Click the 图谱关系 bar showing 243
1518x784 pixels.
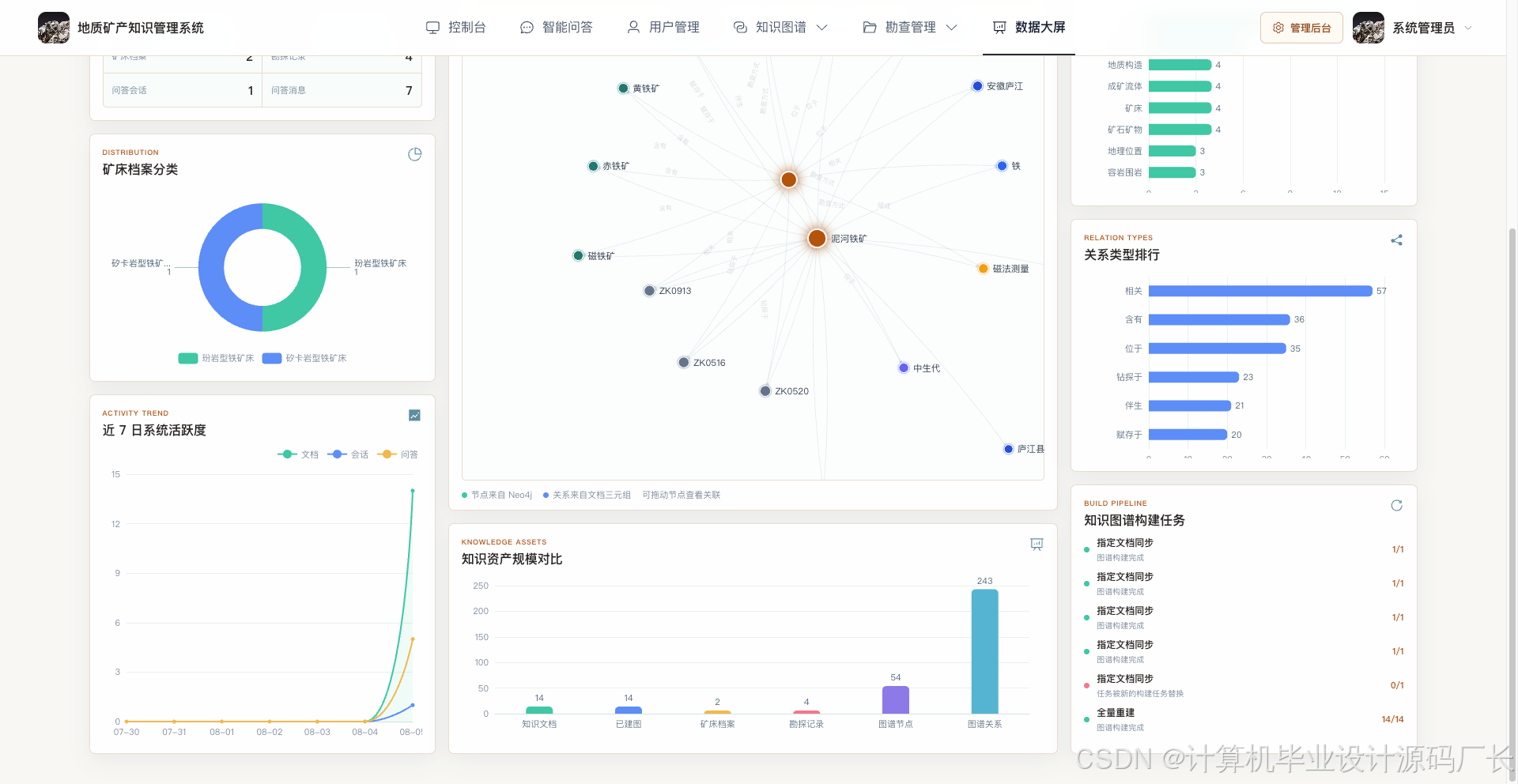(x=984, y=651)
